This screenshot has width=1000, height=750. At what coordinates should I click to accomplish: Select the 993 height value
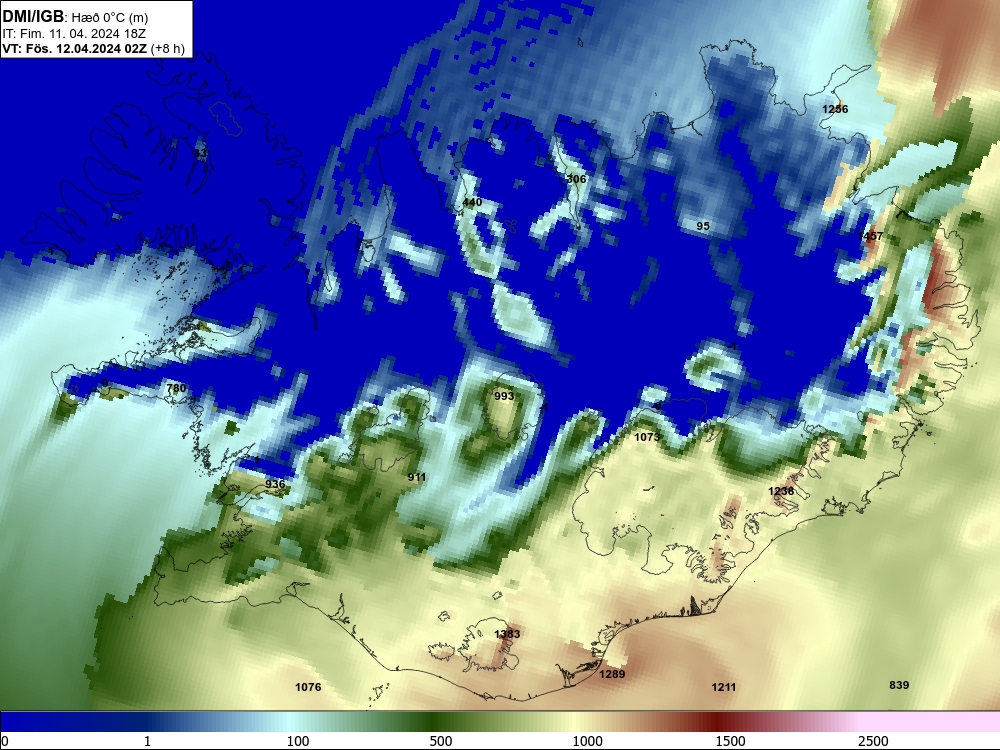[x=504, y=396]
